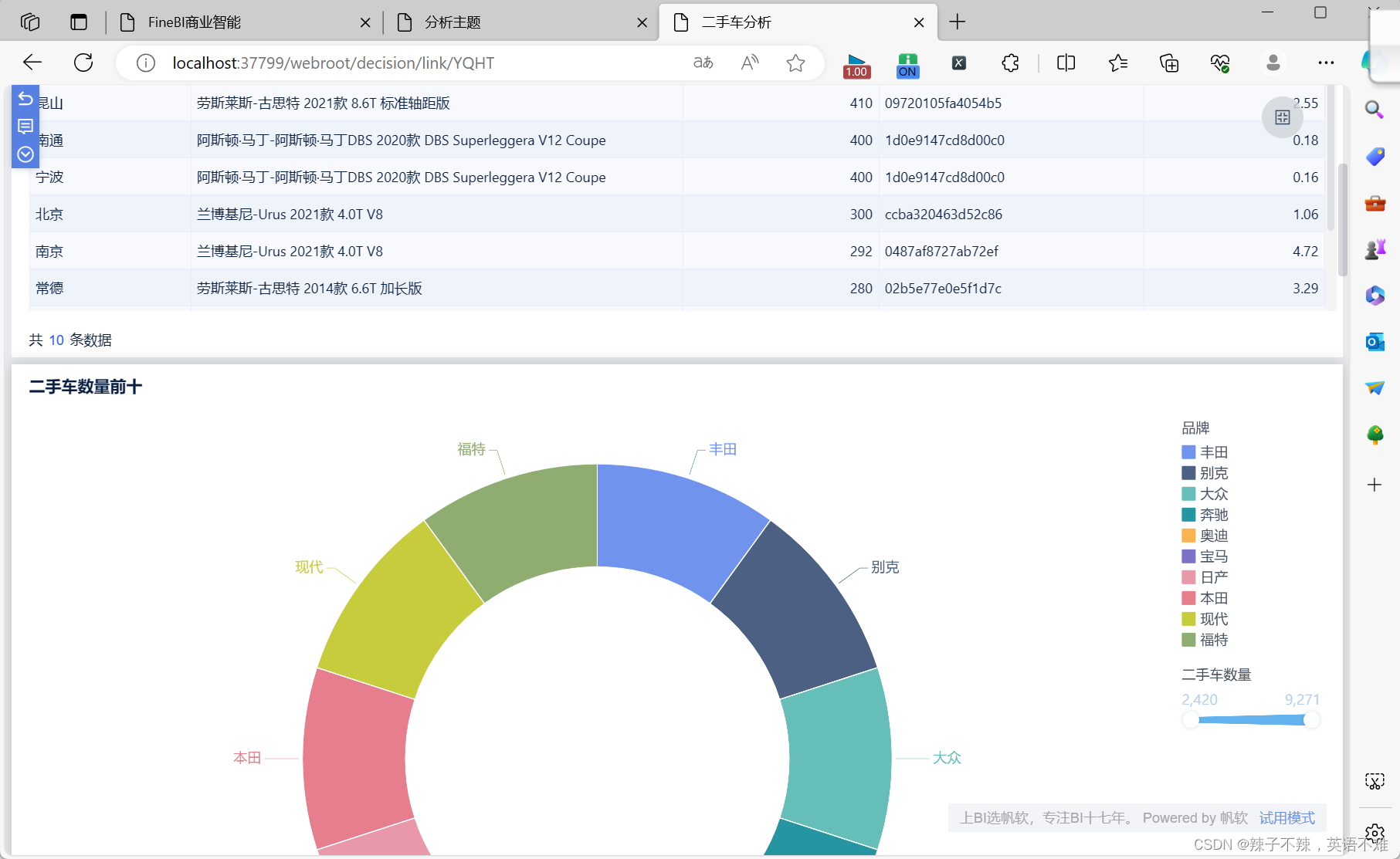This screenshot has width=1400, height=859.
Task: Click the sidebar screenshot icon
Action: tap(1375, 781)
